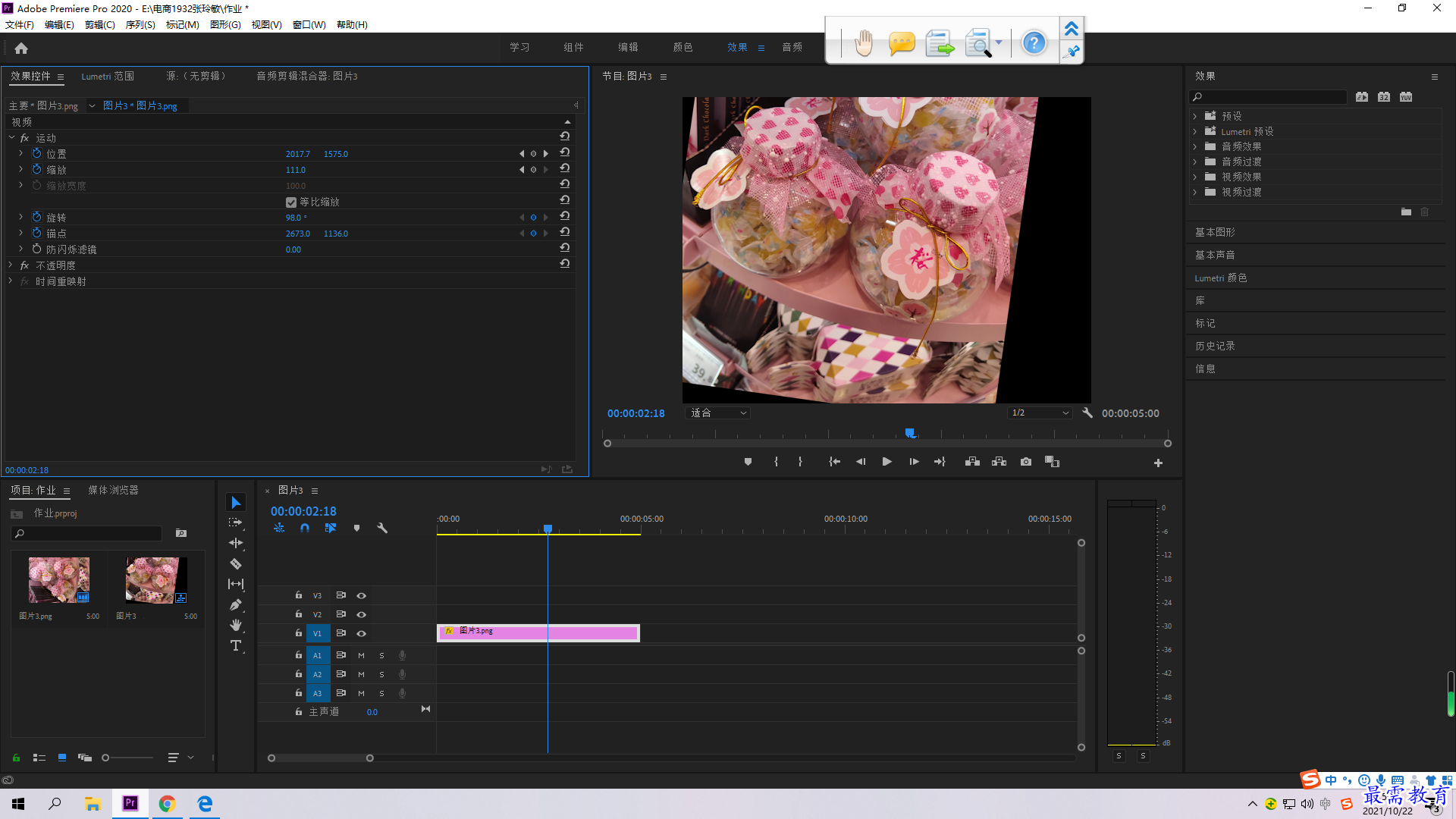Select the Hand tool in timeline toolbar
1456x819 pixels.
click(236, 625)
